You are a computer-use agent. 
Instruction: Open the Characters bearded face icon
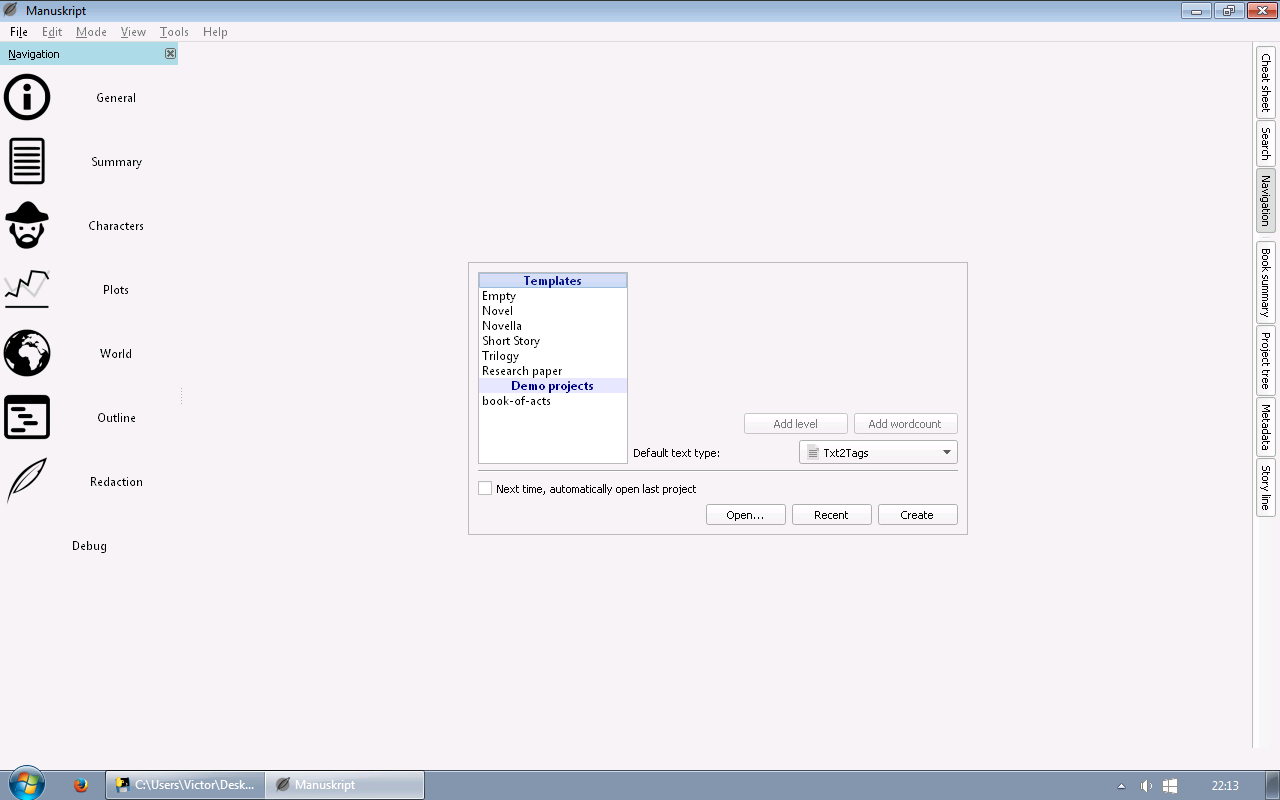[x=27, y=226]
